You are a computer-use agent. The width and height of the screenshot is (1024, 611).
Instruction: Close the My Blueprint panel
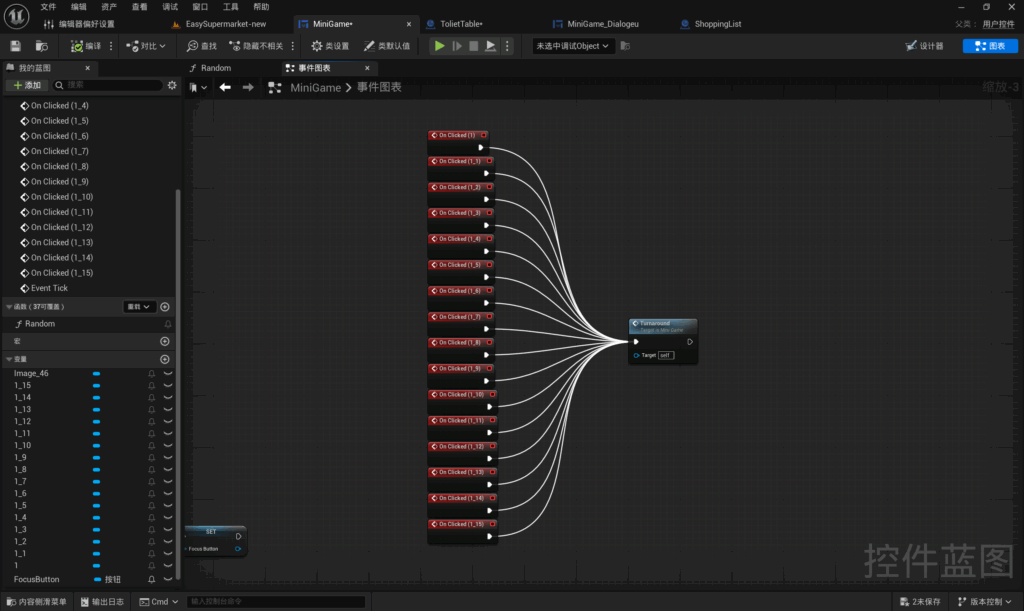click(88, 68)
